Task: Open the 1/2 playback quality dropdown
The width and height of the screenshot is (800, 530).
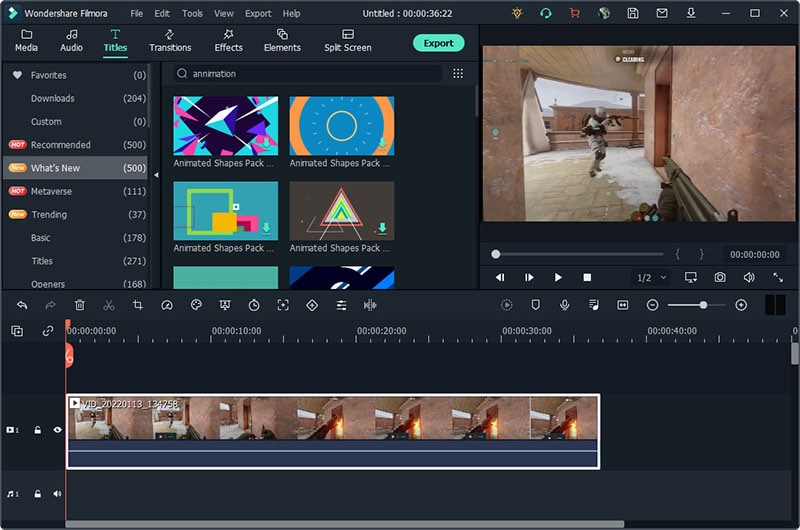Action: (650, 277)
